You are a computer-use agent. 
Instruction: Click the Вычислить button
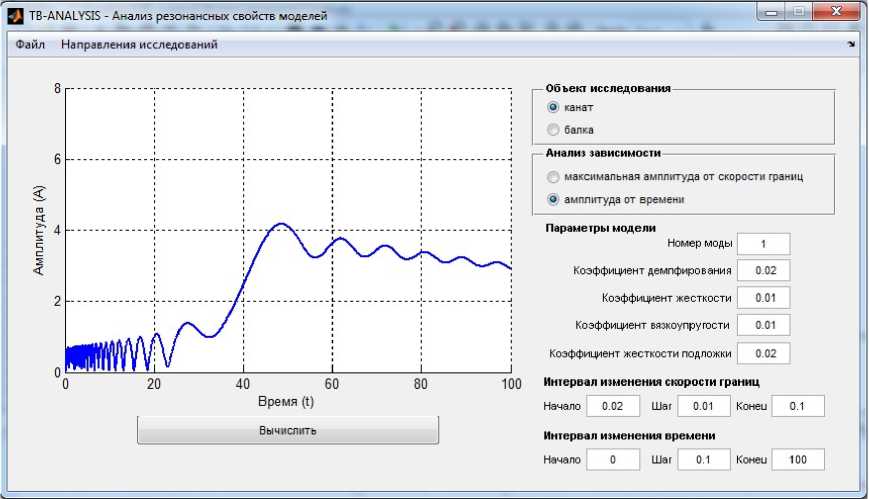coord(288,430)
